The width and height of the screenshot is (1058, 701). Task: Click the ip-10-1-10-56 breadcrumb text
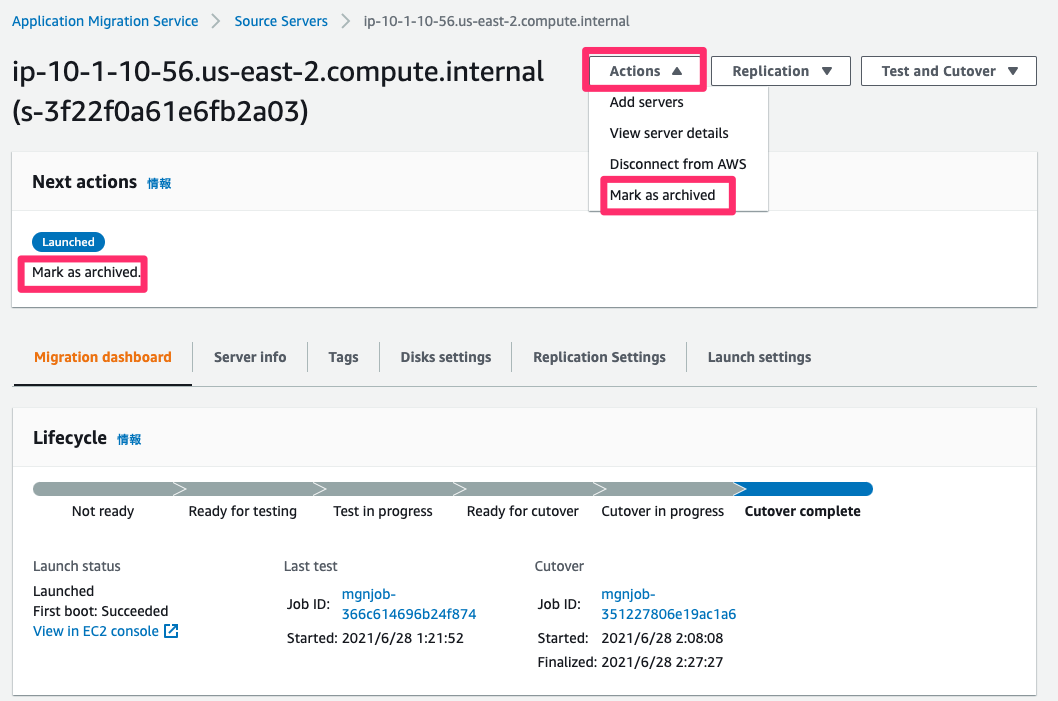click(496, 21)
